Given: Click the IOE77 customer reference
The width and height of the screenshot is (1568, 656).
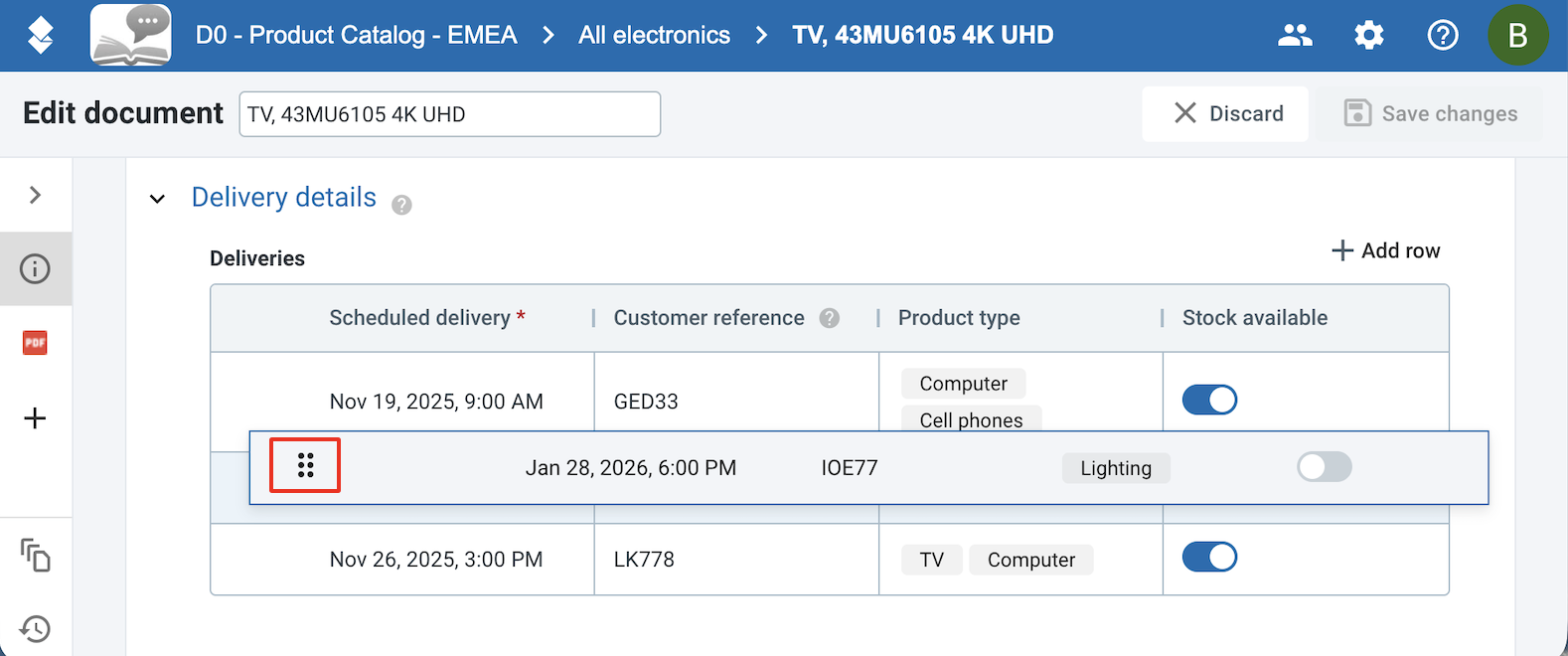Looking at the screenshot, I should tap(850, 468).
